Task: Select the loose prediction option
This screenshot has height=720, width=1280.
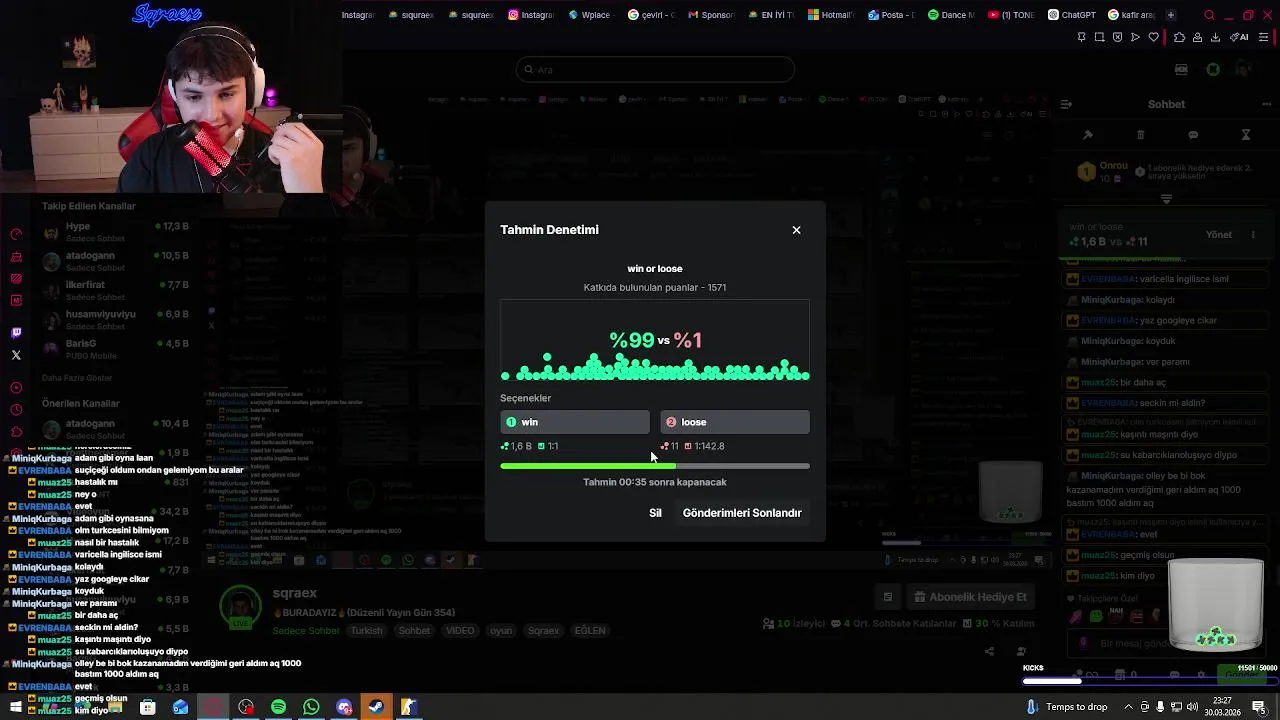Action: [x=735, y=422]
